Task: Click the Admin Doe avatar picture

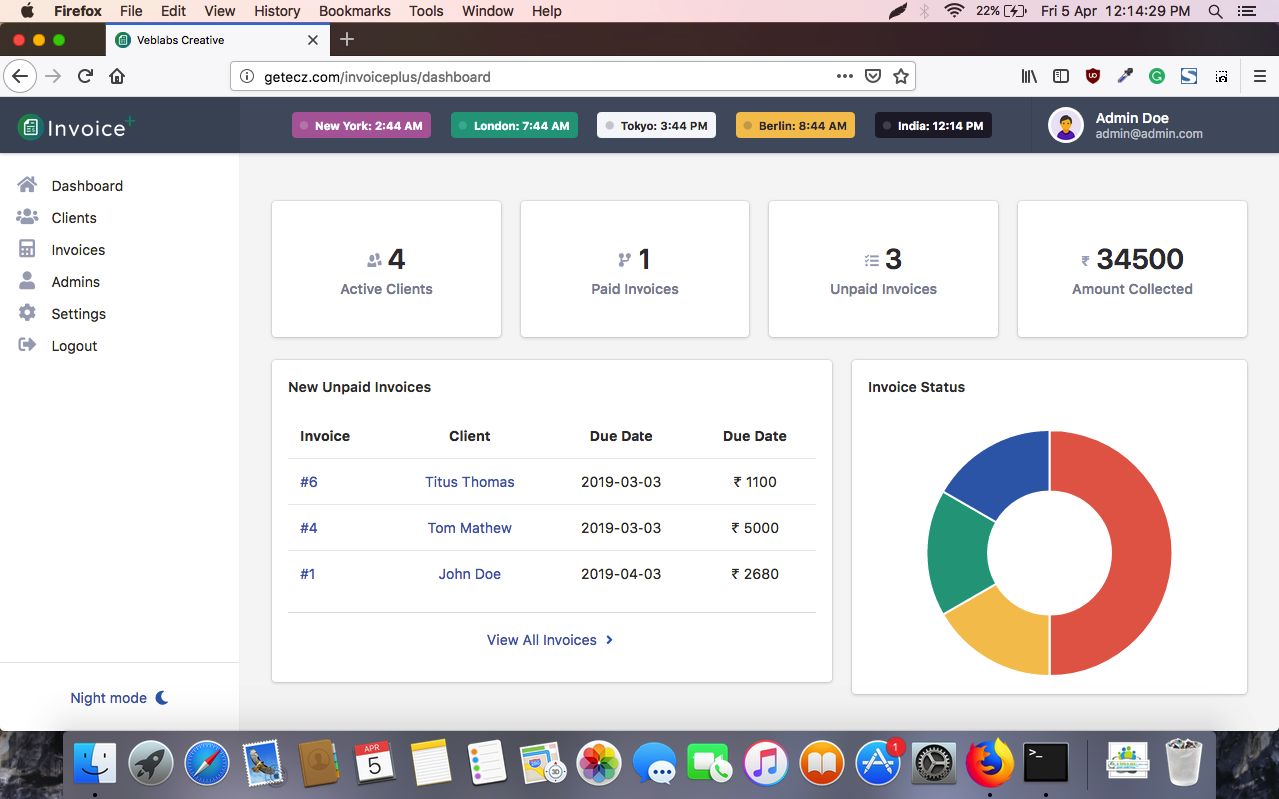Action: pos(1066,126)
